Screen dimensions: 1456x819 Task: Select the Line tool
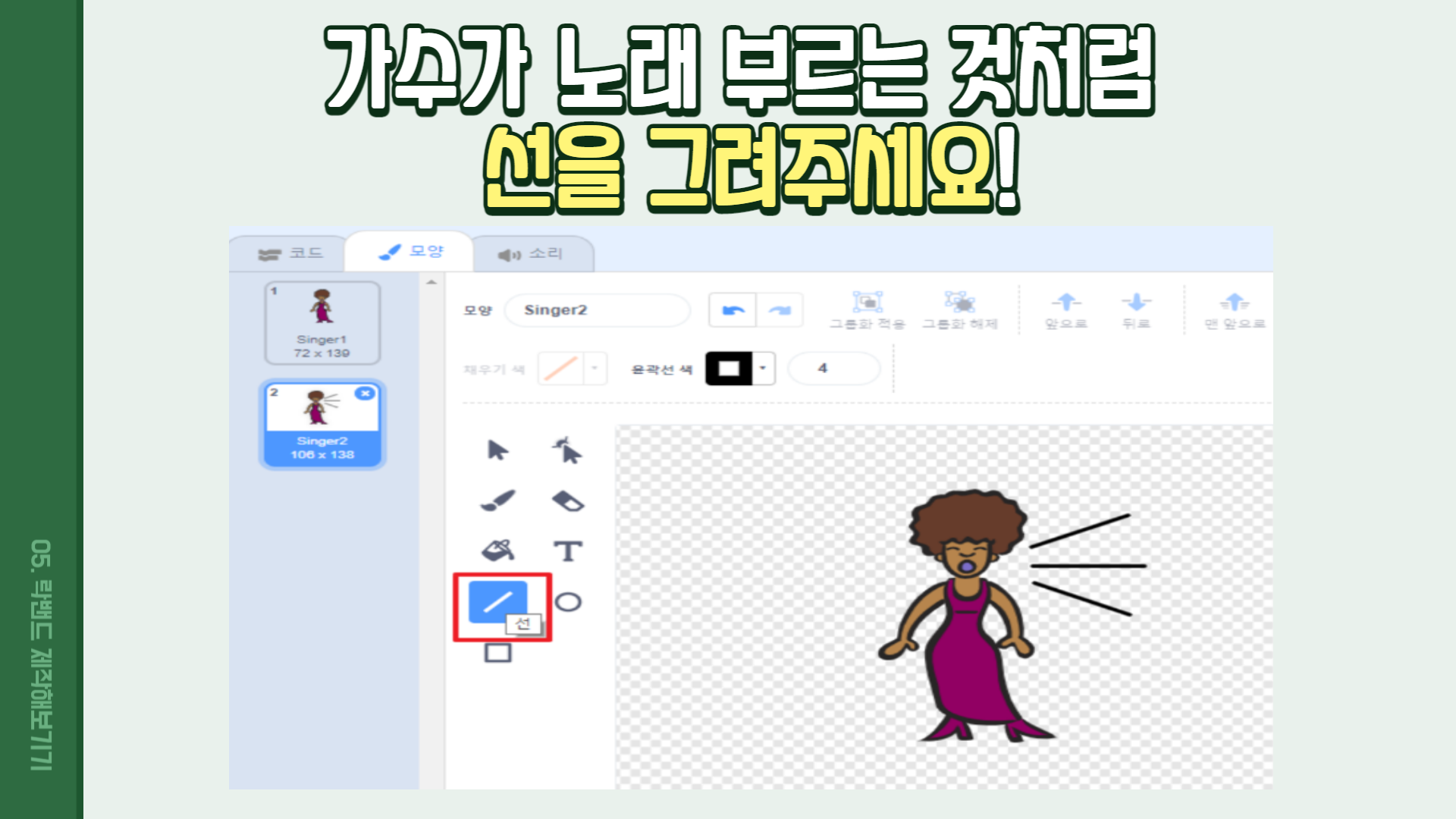coord(497,602)
